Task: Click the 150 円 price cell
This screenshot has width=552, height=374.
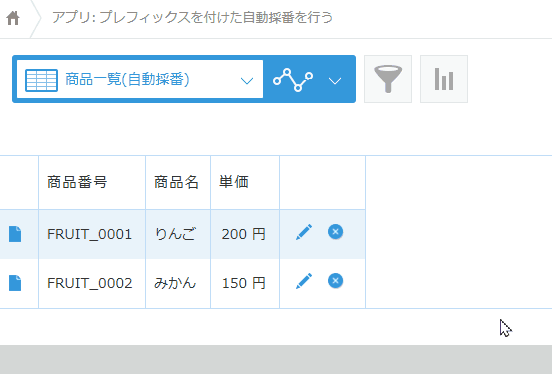Action: (x=245, y=283)
